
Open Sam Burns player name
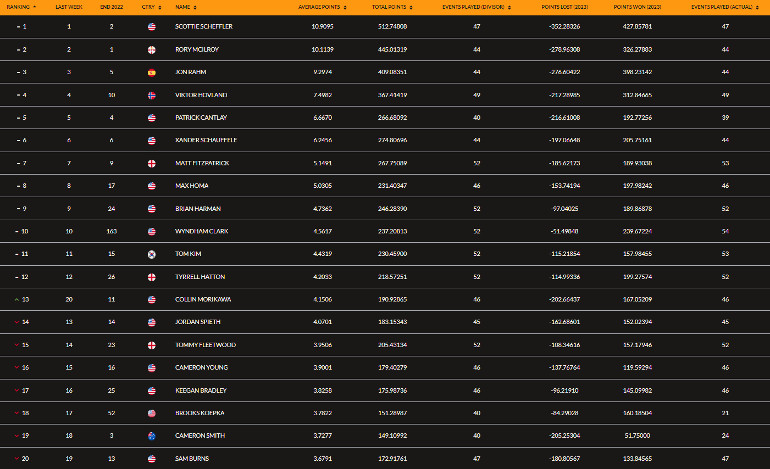pos(192,459)
